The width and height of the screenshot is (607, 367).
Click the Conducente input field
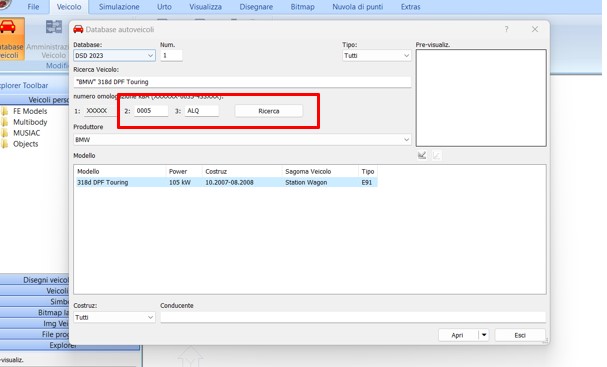353,317
